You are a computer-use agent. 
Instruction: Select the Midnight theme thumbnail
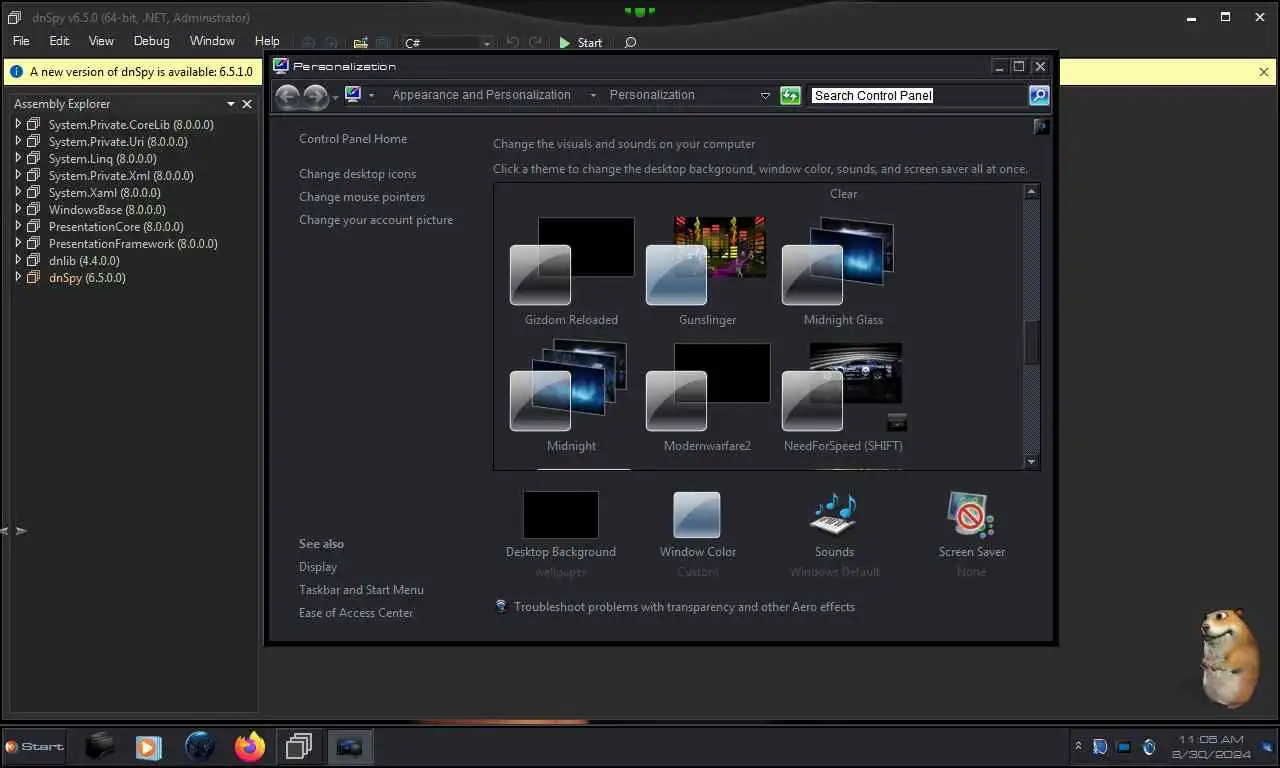pyautogui.click(x=570, y=386)
